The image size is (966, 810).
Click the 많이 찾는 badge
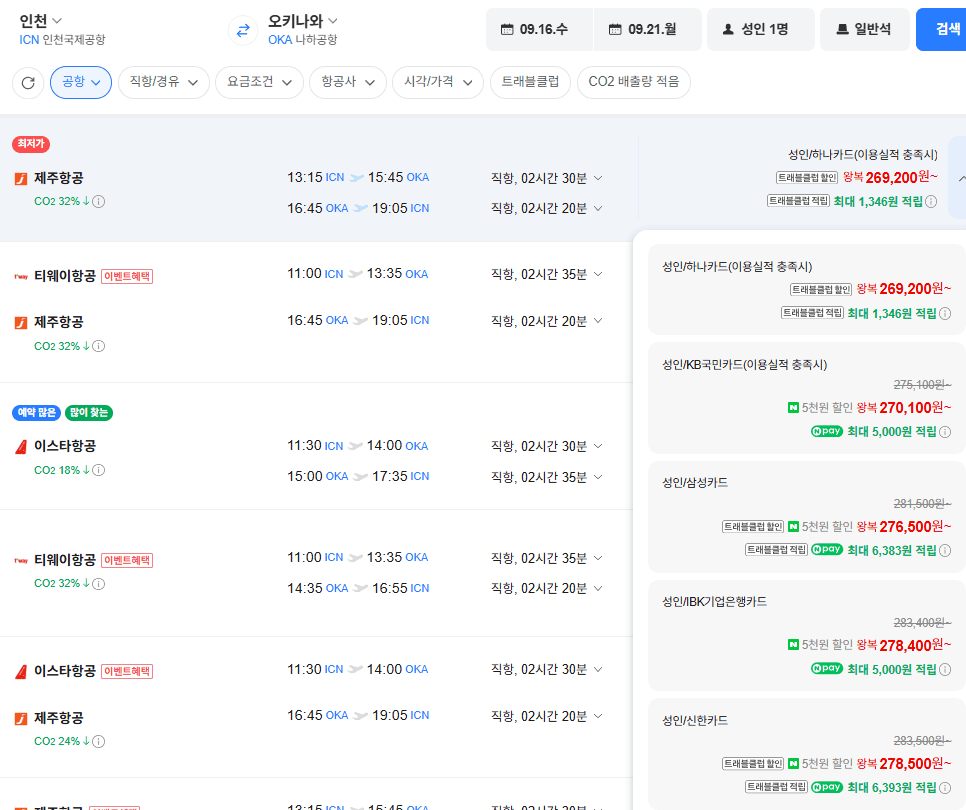point(89,413)
